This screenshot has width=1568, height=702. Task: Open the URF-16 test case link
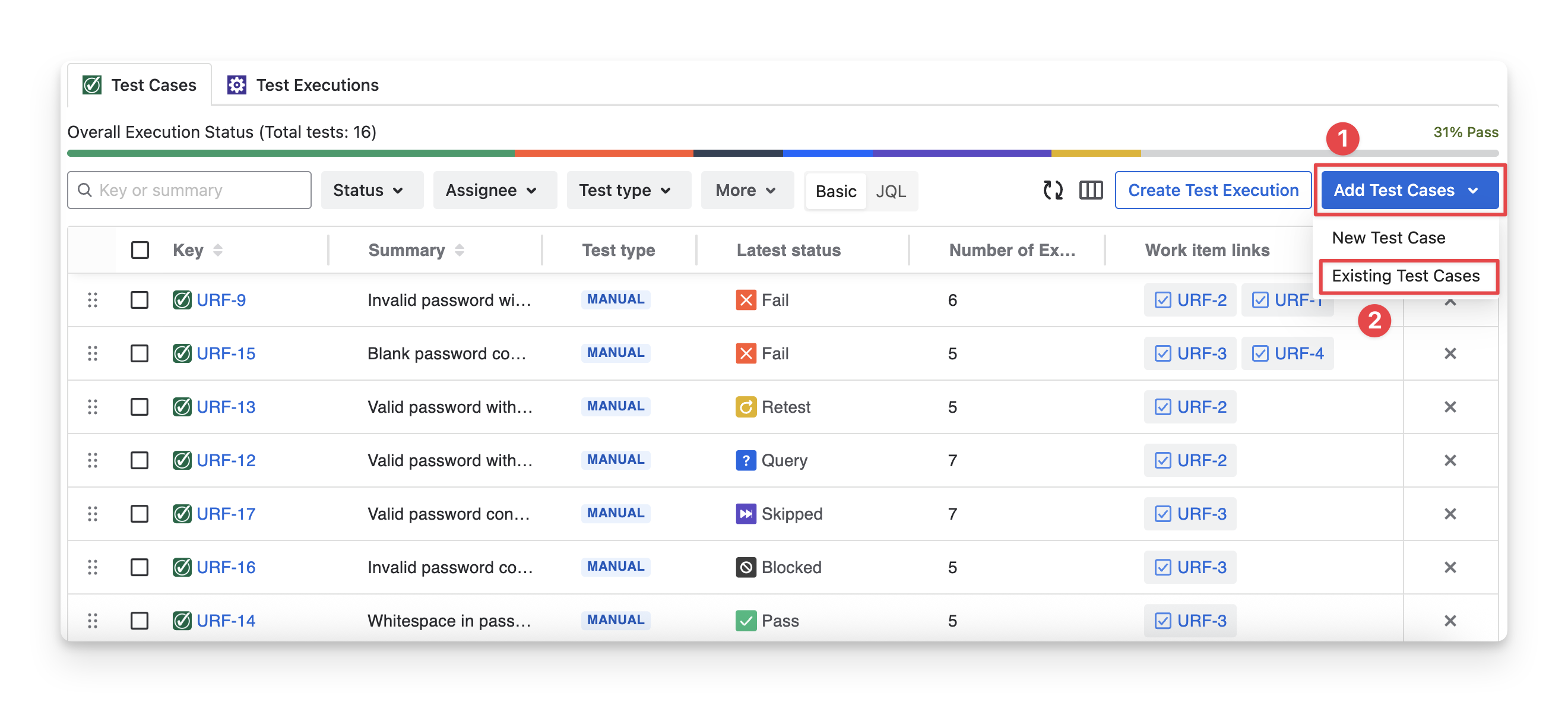click(x=226, y=567)
